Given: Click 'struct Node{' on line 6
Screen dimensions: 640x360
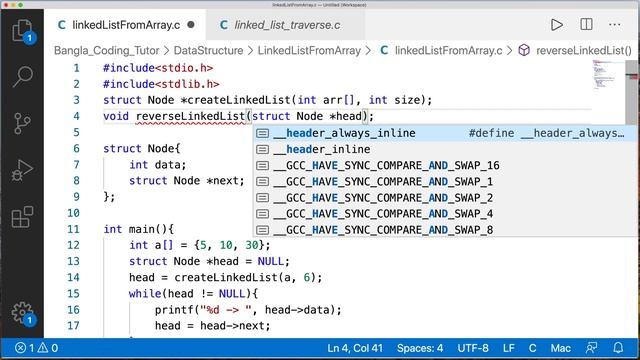Looking at the screenshot, I should (142, 149).
